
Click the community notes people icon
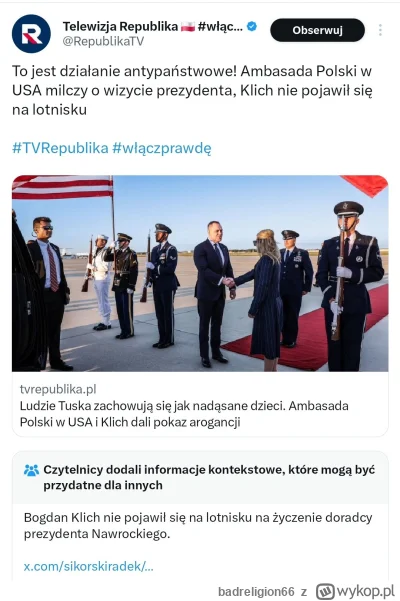[31, 470]
